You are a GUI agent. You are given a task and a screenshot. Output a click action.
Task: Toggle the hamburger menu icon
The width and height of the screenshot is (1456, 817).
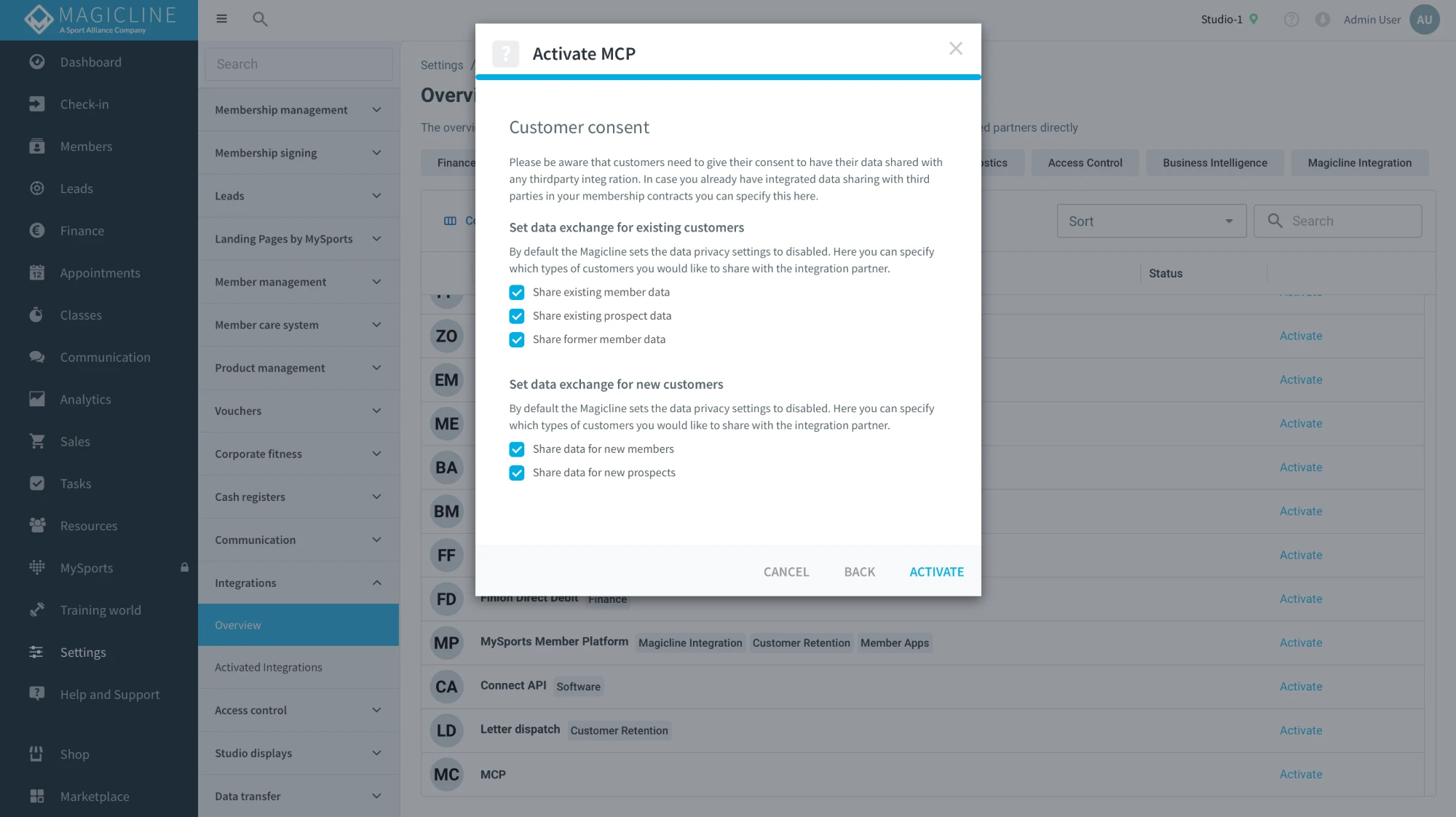222,19
